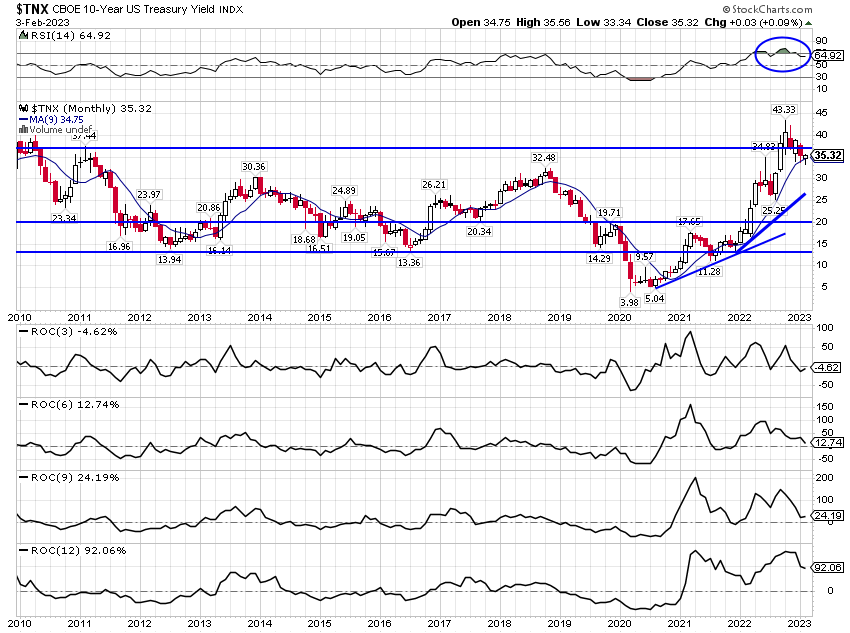
Task: Click the 45 level on the price axis
Action: (x=821, y=113)
